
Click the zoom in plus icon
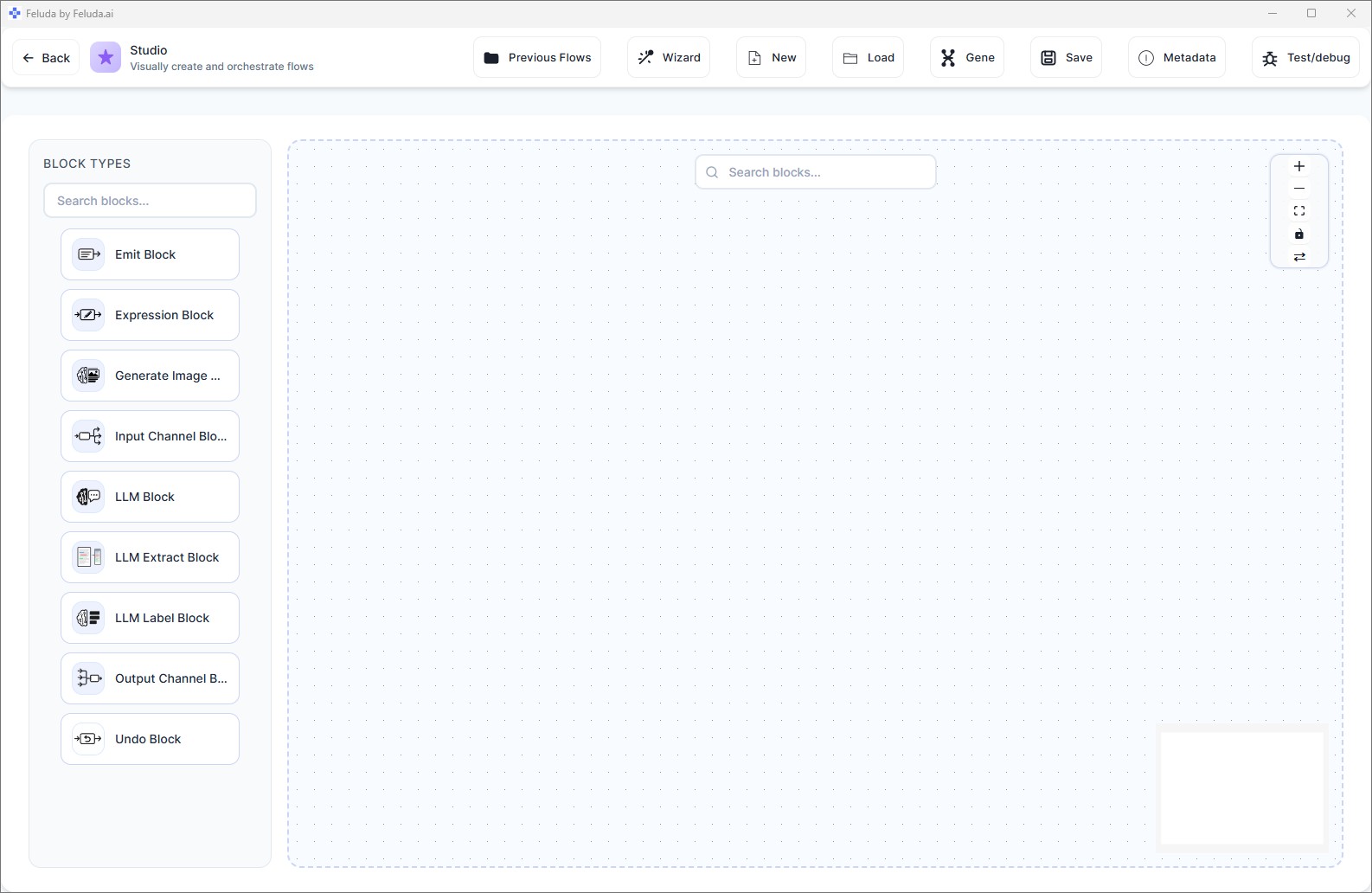click(1298, 166)
